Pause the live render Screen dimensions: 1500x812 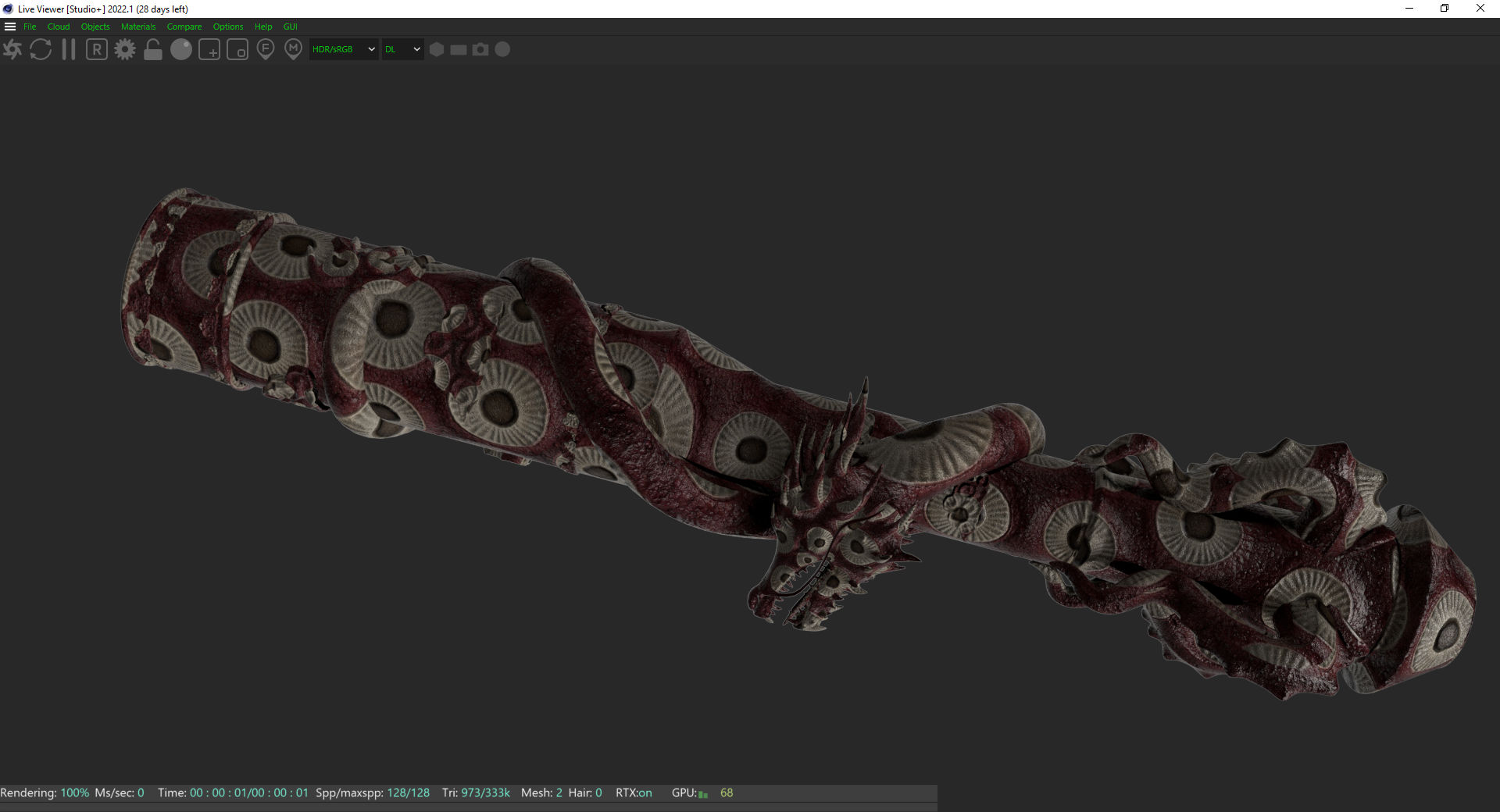click(69, 50)
